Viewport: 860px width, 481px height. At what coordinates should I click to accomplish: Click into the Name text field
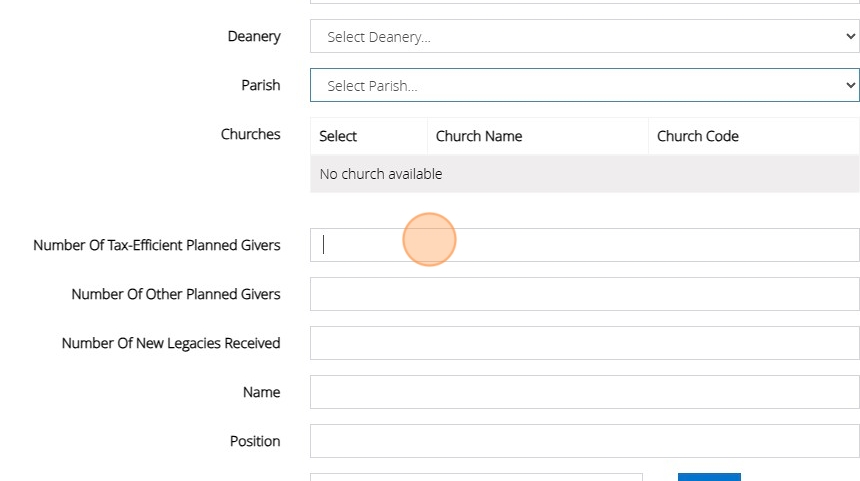pos(584,392)
